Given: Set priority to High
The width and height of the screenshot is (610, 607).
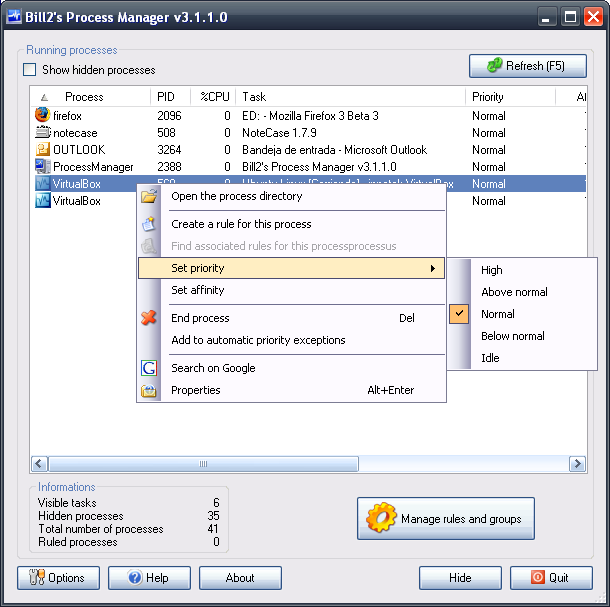Looking at the screenshot, I should (x=522, y=270).
